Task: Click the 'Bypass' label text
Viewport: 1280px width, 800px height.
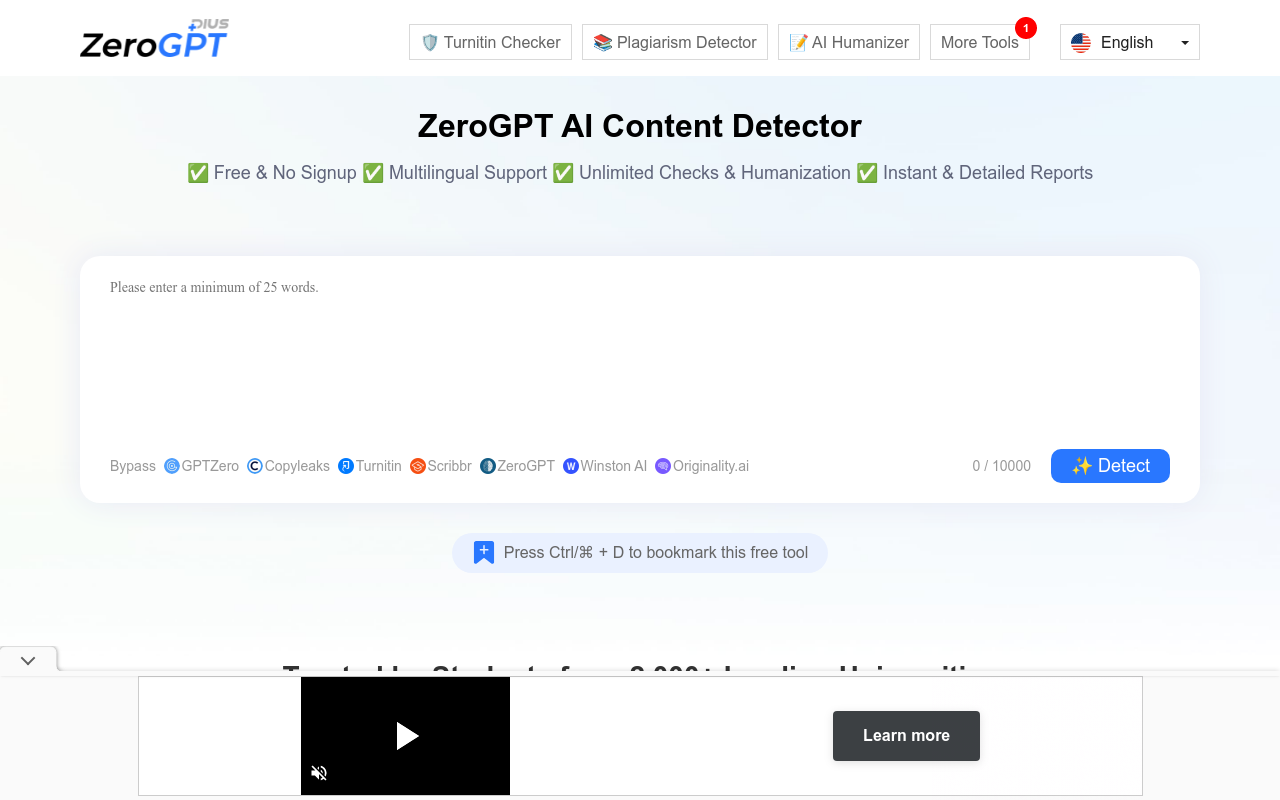Action: [x=133, y=466]
